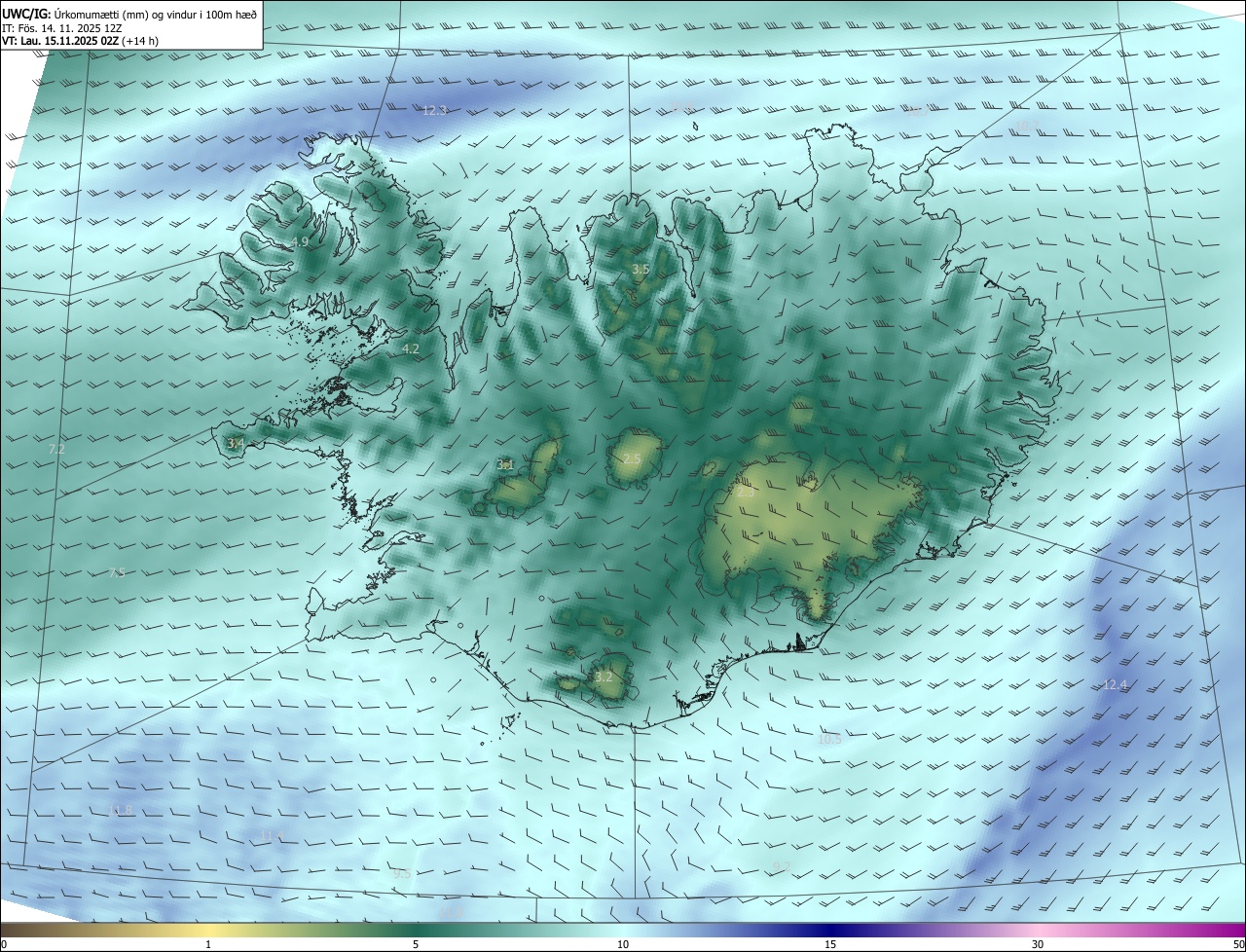Click the 3.5 value label on the map
This screenshot has height=952, width=1246.
click(641, 270)
